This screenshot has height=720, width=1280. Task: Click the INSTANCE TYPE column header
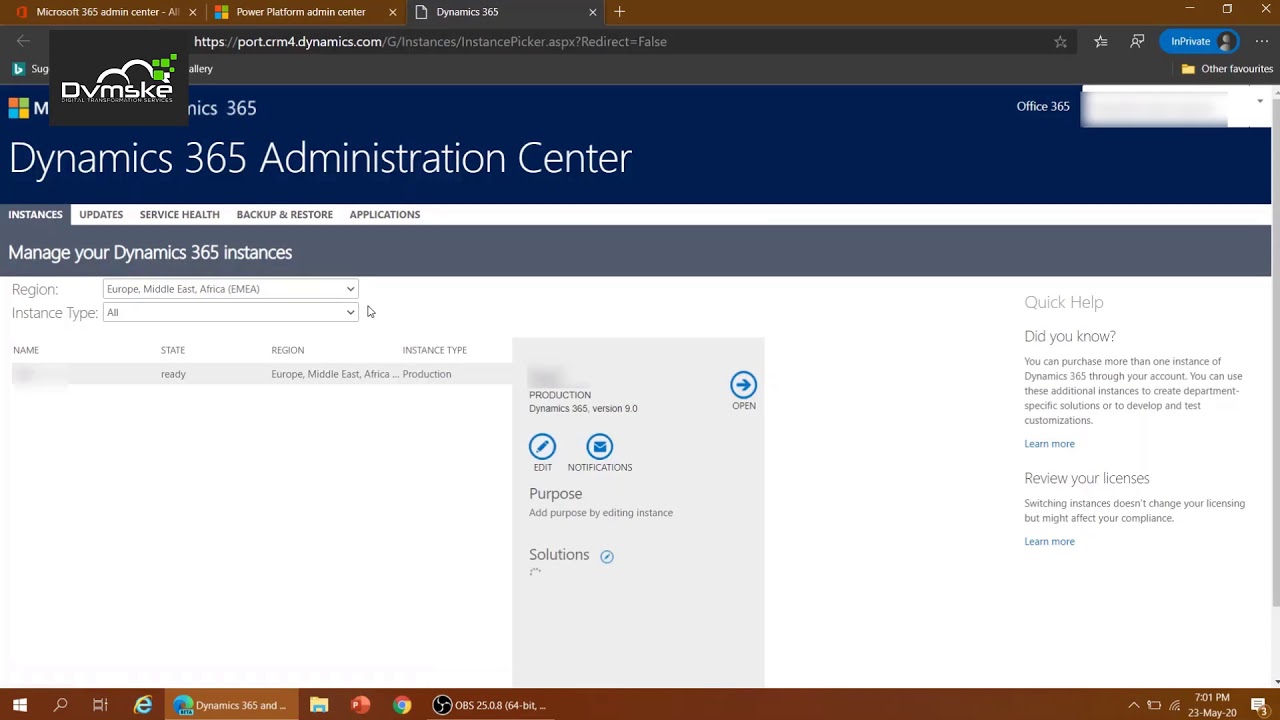(435, 350)
